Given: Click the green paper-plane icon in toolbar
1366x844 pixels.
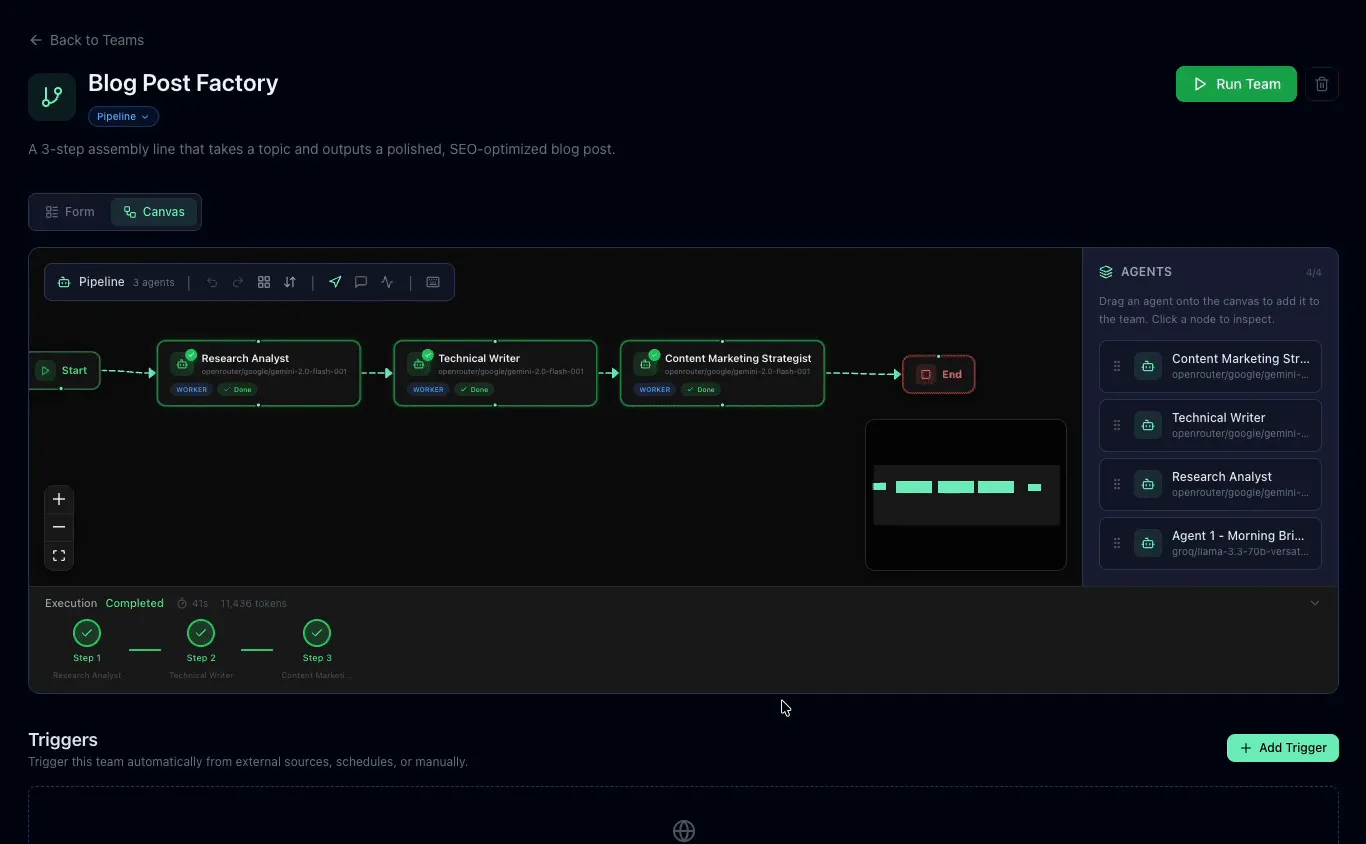Looking at the screenshot, I should tap(335, 282).
